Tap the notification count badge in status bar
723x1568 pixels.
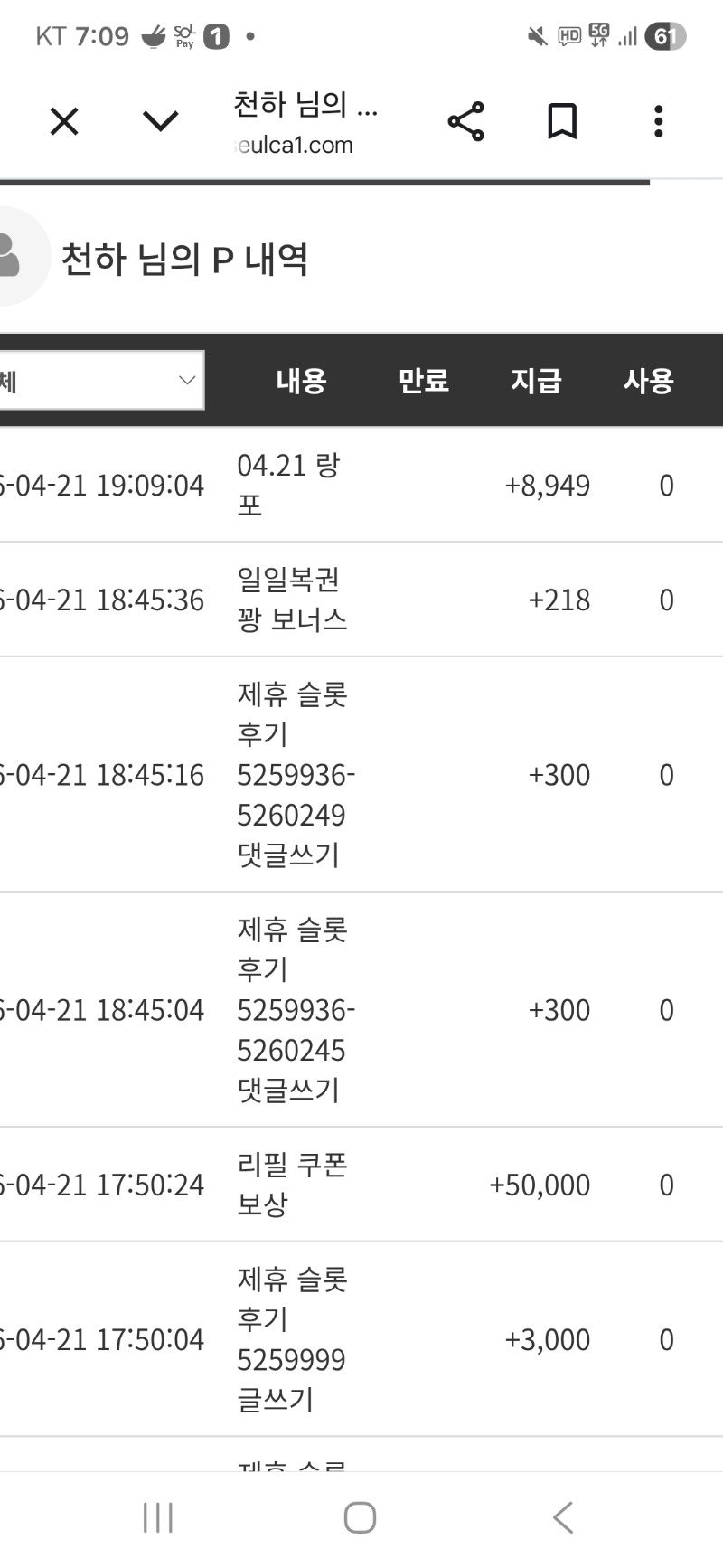pyautogui.click(x=217, y=37)
